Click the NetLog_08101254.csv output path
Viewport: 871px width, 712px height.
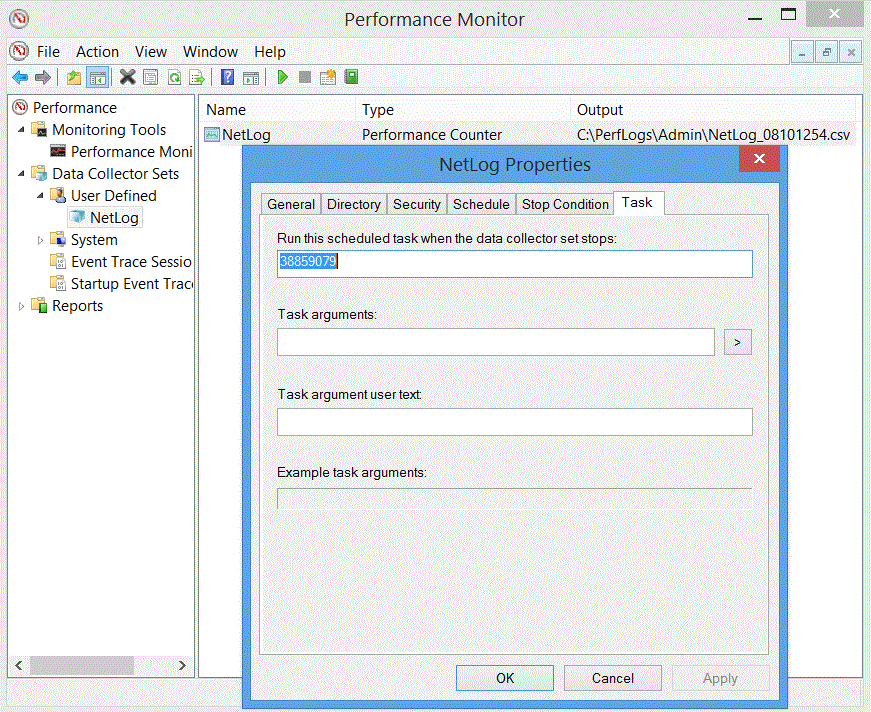point(713,135)
